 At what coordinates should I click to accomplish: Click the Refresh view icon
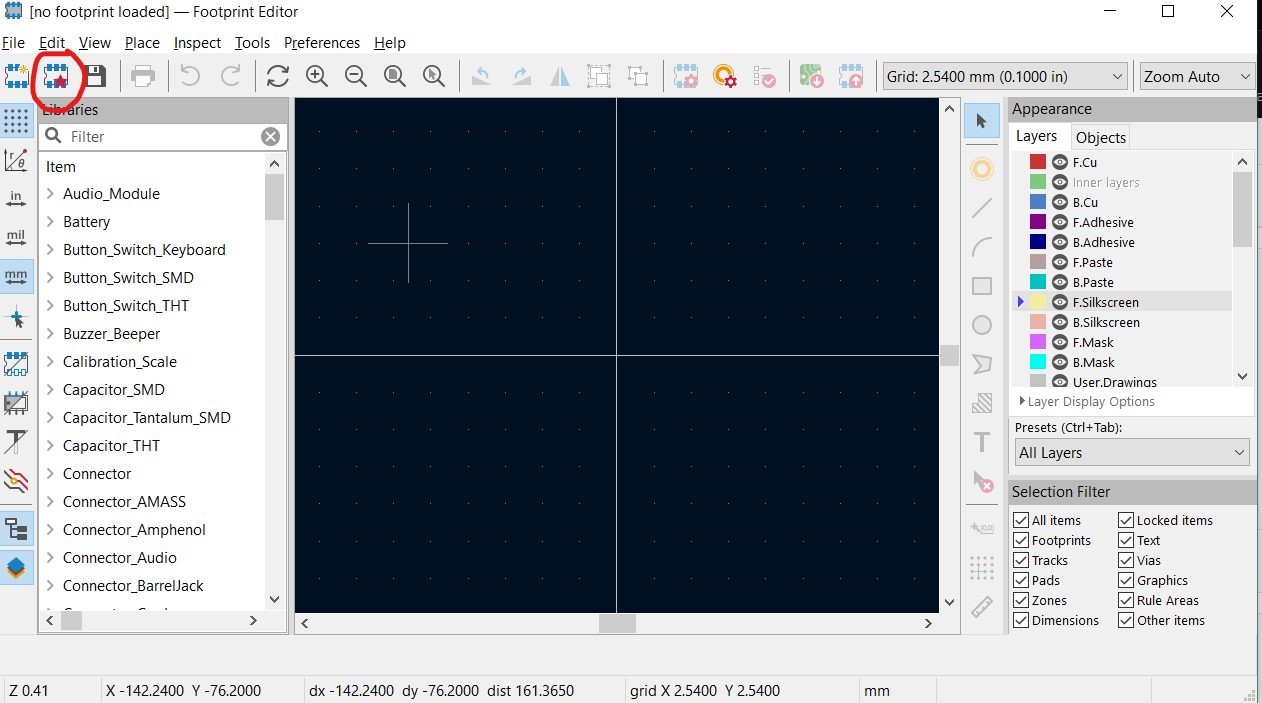(278, 76)
